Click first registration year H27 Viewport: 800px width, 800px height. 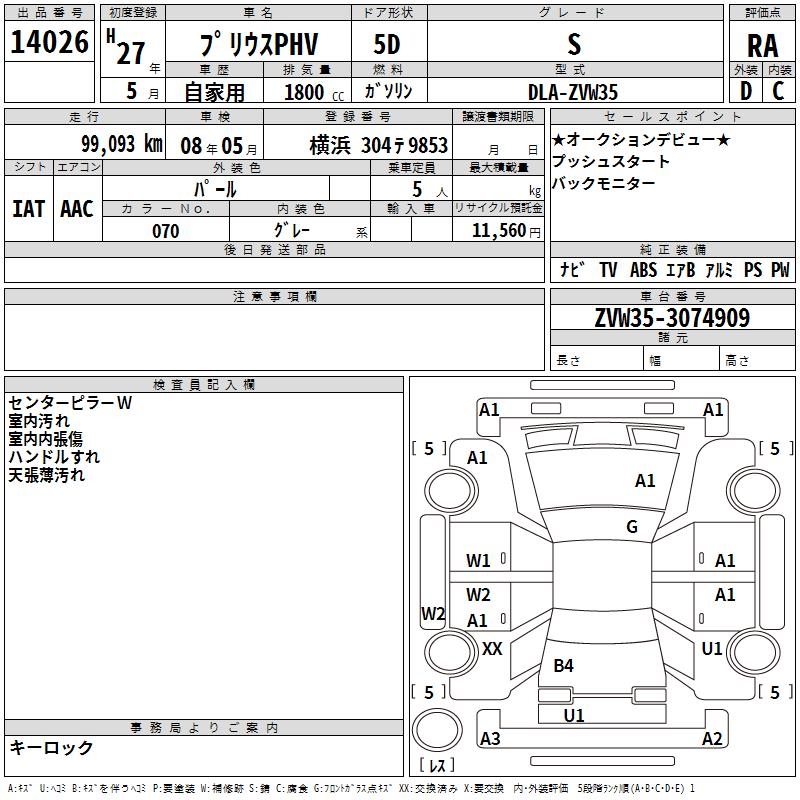126,48
